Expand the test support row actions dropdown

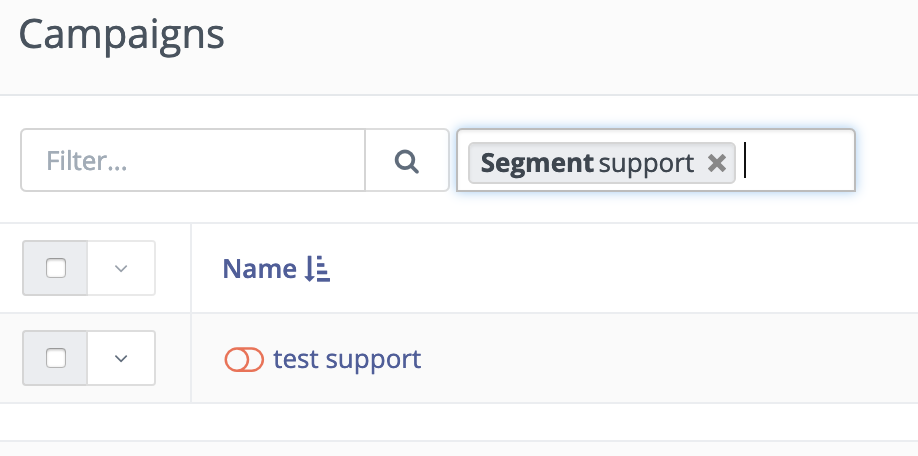[121, 358]
